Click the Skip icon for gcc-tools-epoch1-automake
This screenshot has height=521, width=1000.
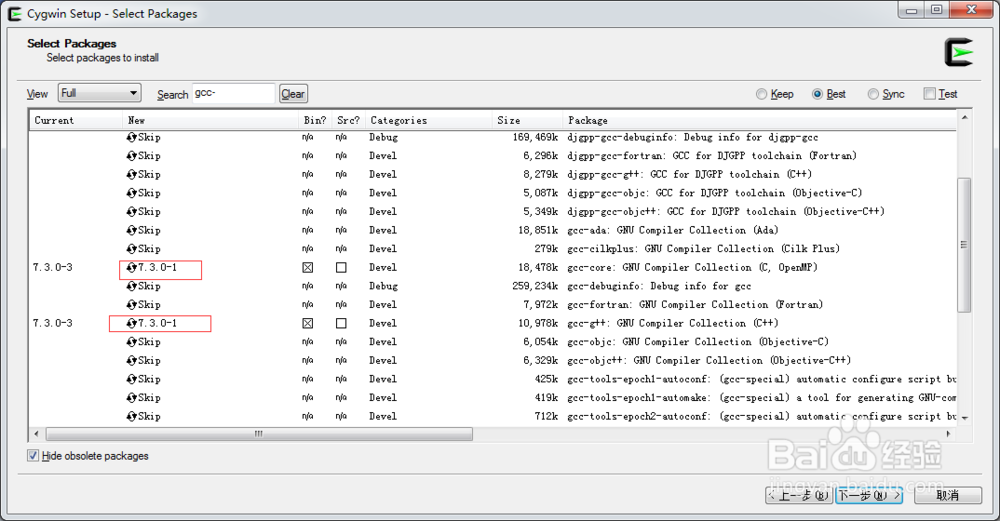click(131, 397)
